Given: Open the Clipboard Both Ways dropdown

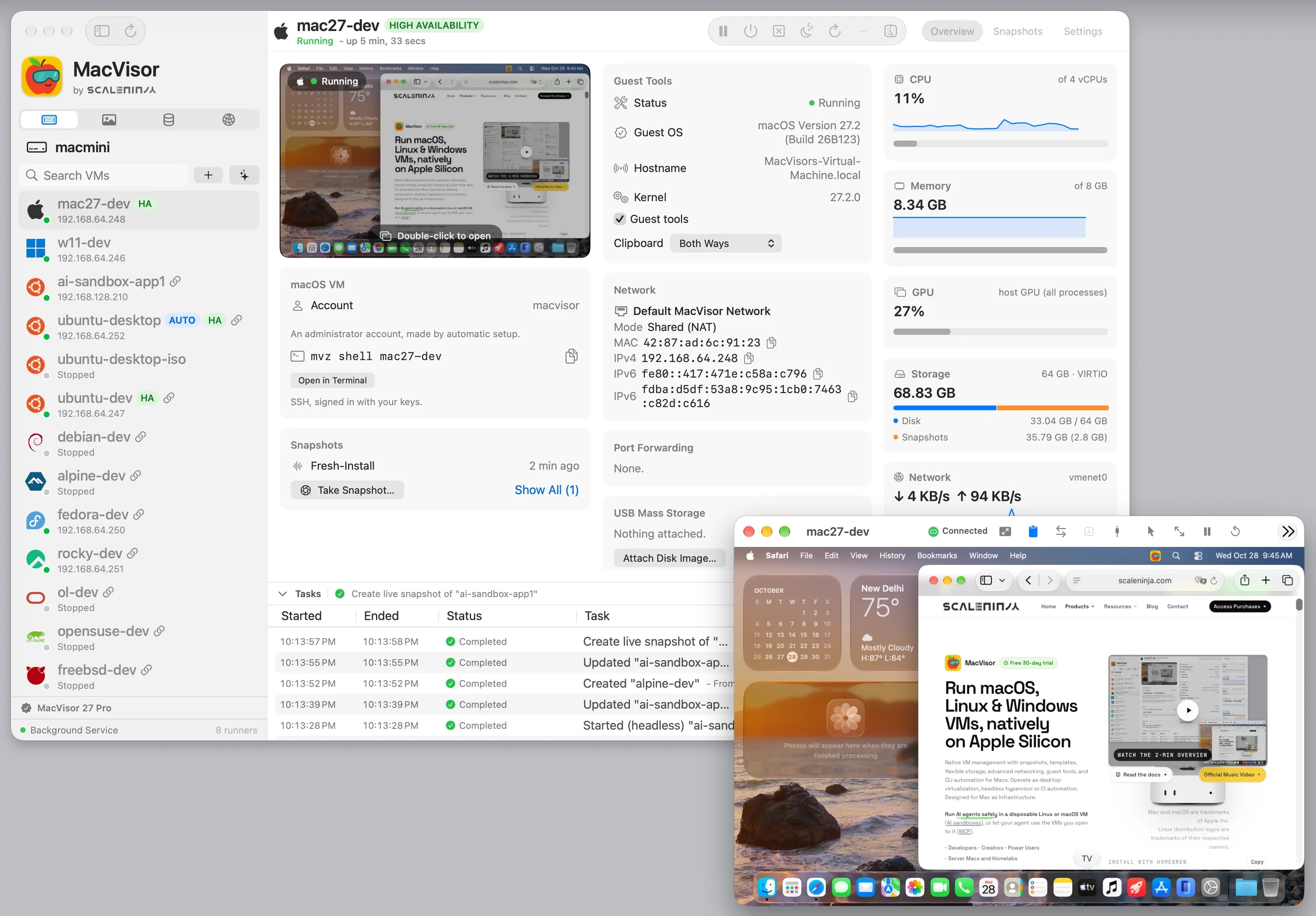Looking at the screenshot, I should [726, 244].
